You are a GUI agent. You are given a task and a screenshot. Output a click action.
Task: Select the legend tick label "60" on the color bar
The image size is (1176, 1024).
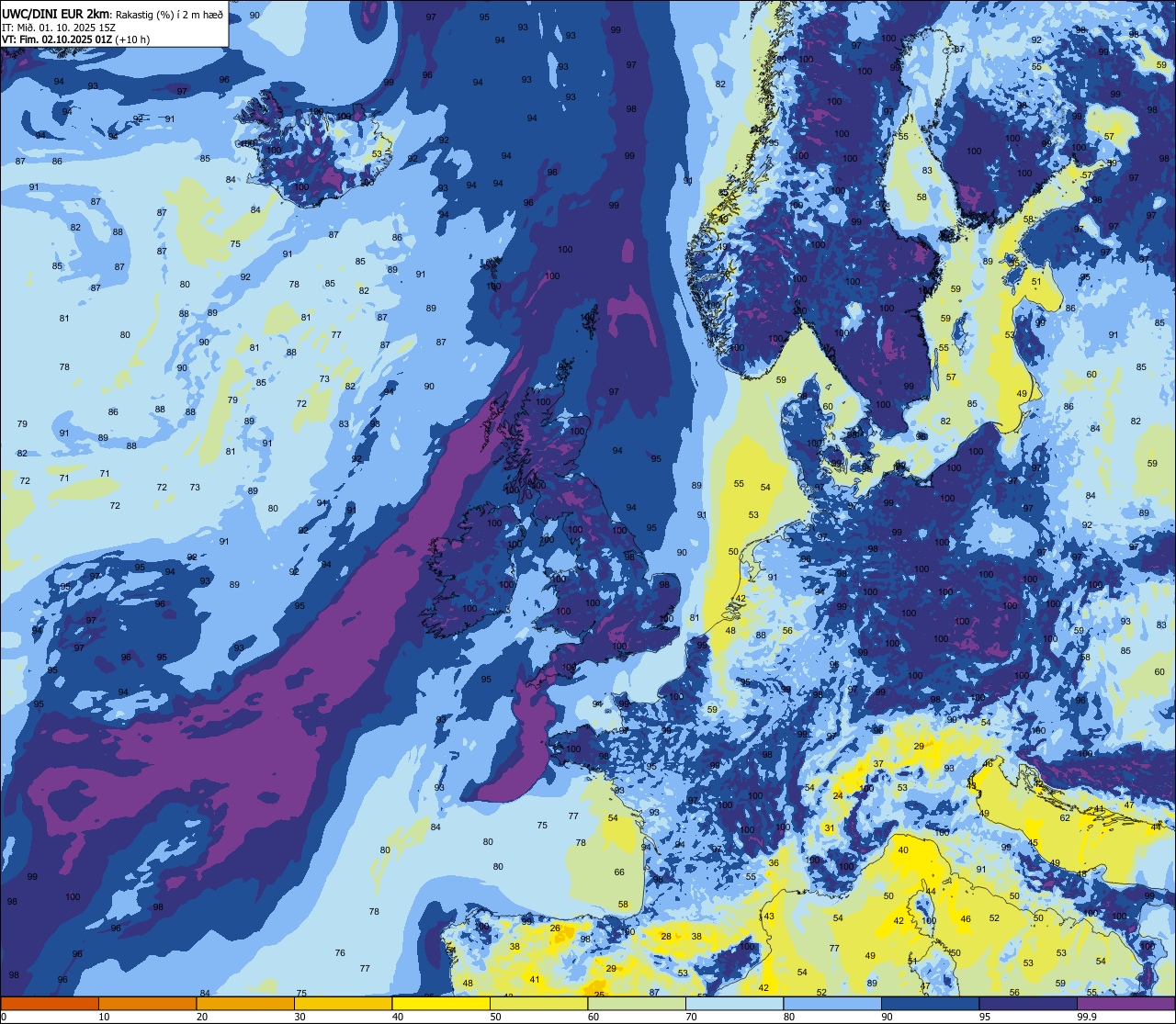point(594,1017)
